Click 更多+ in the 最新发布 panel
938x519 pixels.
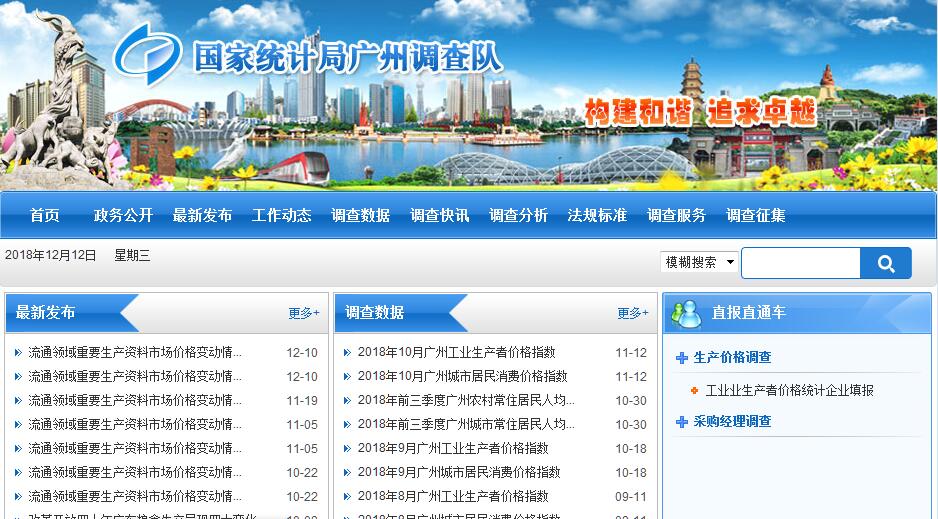click(303, 313)
